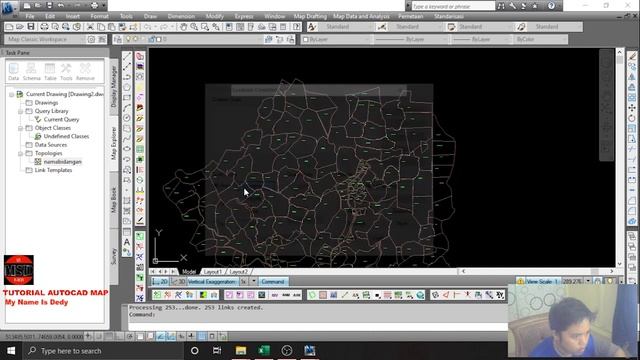Switch to the Layout2 tab
The height and width of the screenshot is (360, 640).
point(238,271)
